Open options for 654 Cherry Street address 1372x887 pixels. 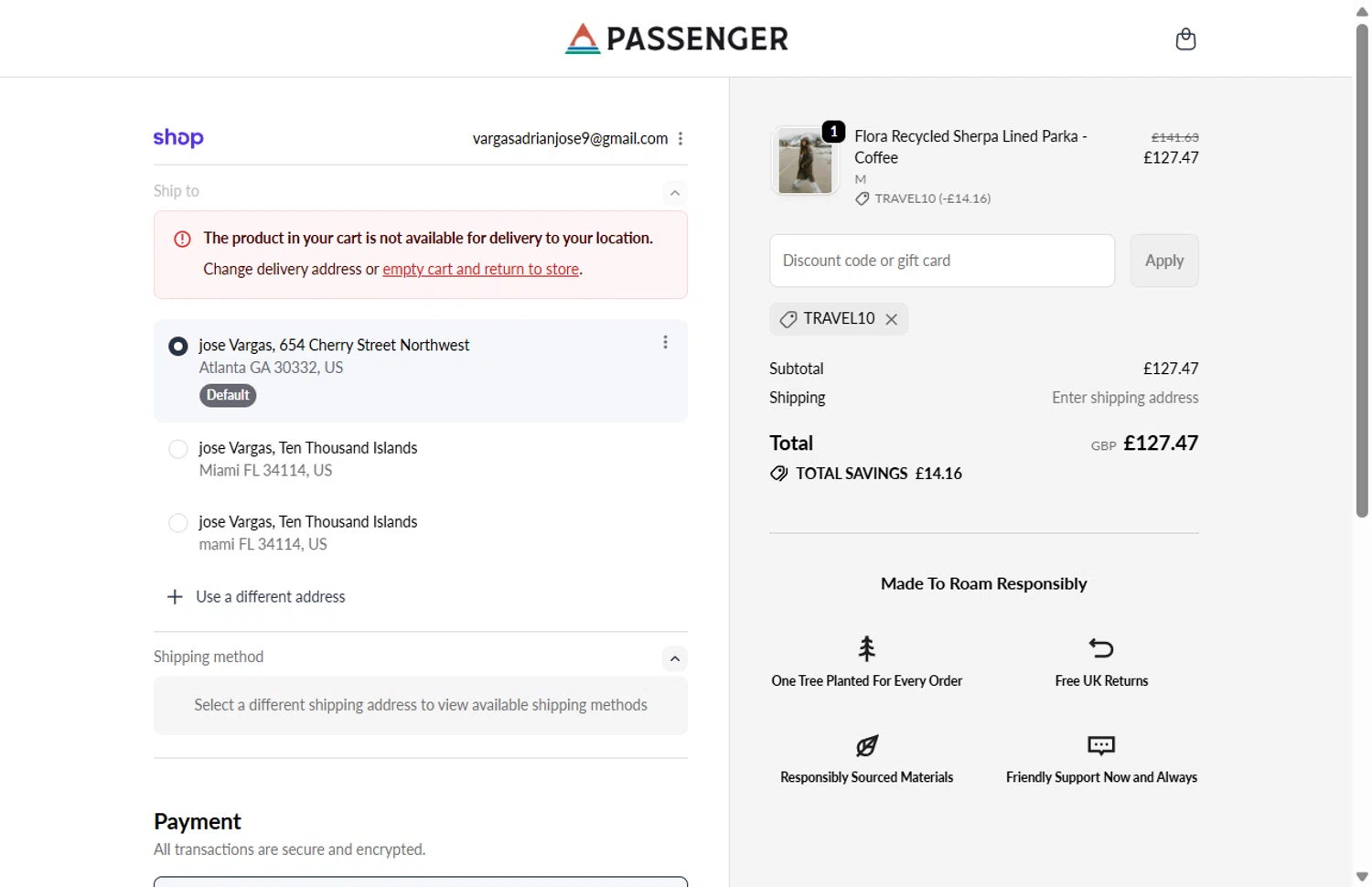click(x=665, y=342)
